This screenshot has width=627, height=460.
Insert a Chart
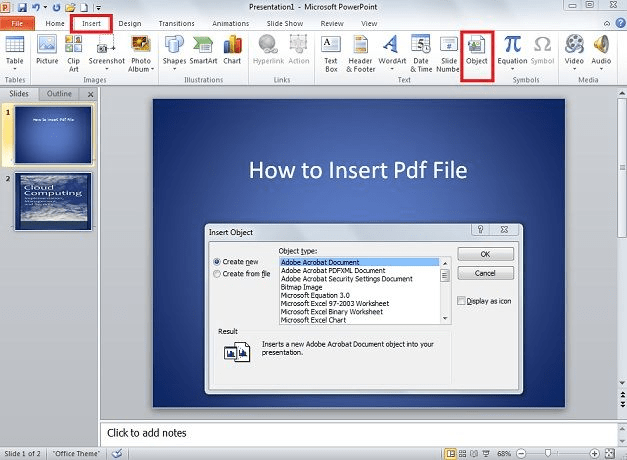[232, 50]
